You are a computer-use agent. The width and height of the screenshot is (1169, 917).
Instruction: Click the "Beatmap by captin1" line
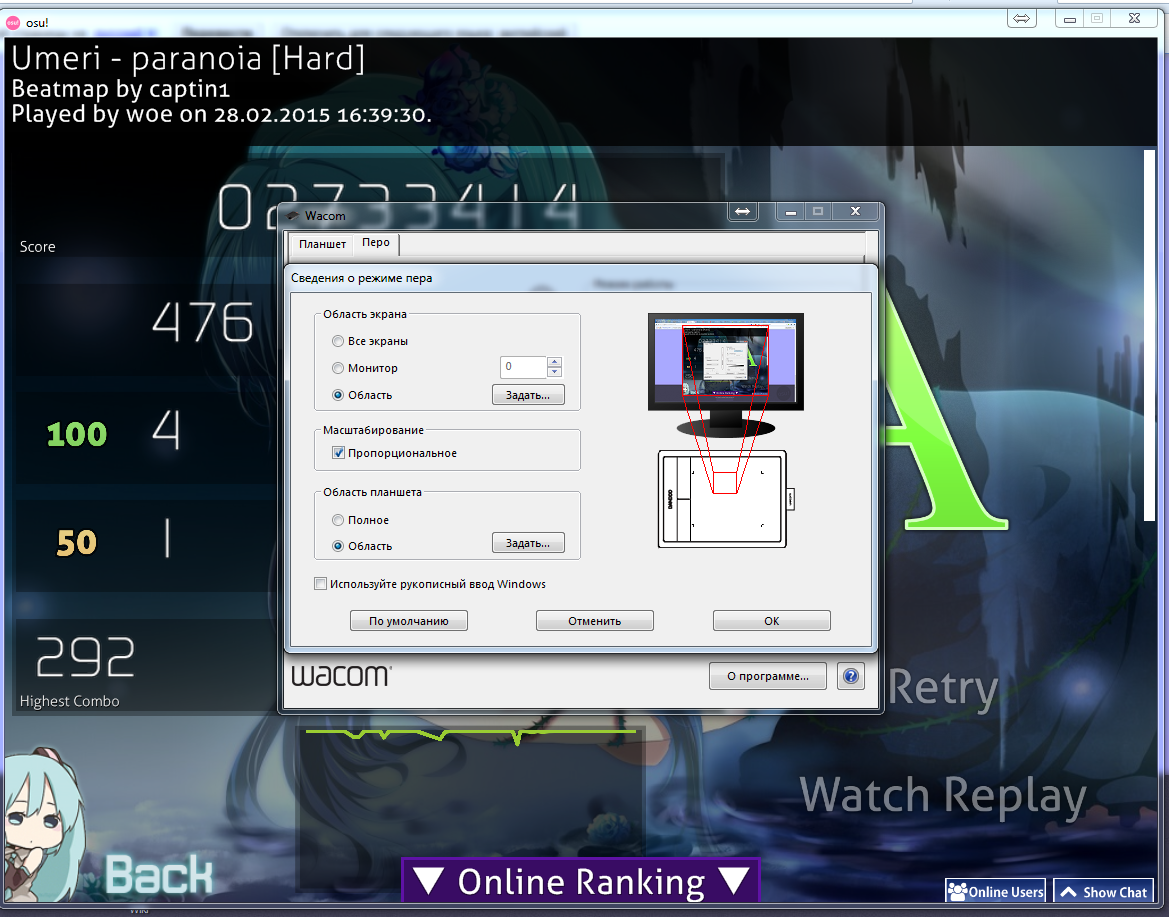[x=120, y=89]
